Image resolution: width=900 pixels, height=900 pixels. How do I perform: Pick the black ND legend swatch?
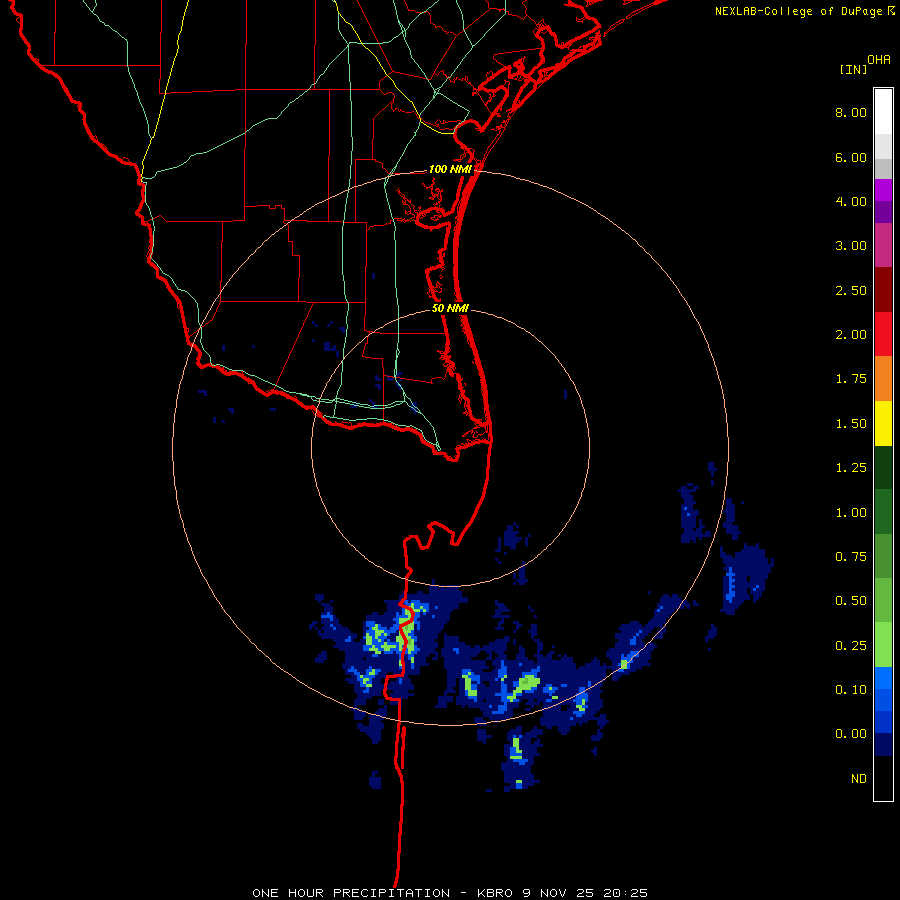883,778
